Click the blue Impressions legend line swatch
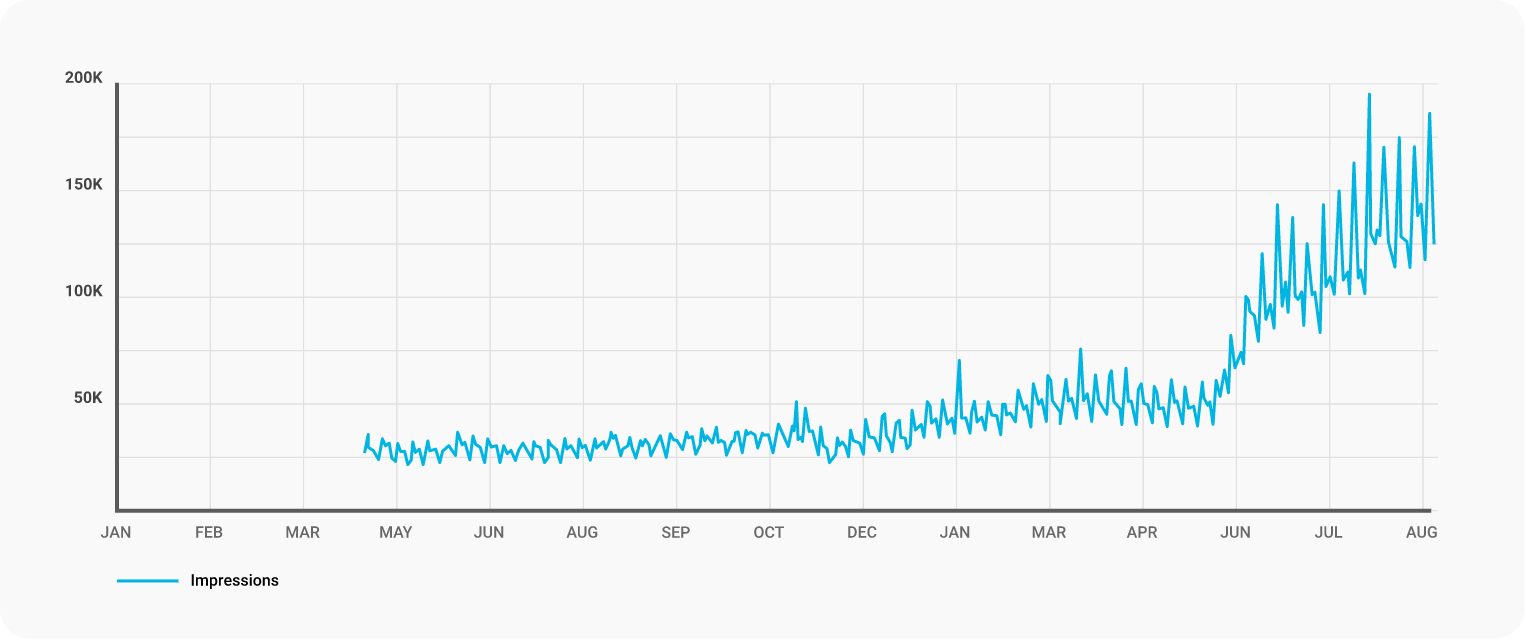Screen dimensions: 1525x639 [x=147, y=581]
